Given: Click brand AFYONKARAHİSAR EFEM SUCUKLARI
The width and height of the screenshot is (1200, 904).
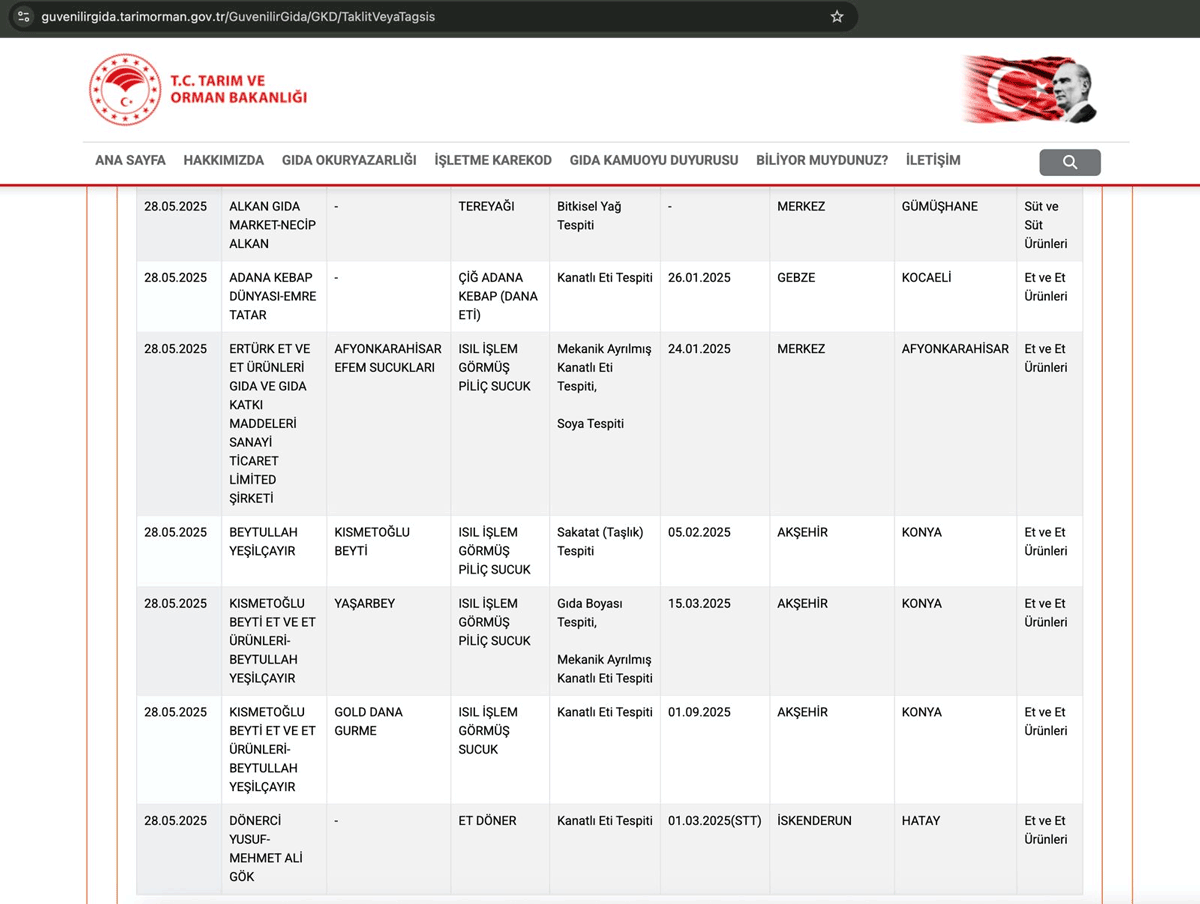Looking at the screenshot, I should click(388, 358).
